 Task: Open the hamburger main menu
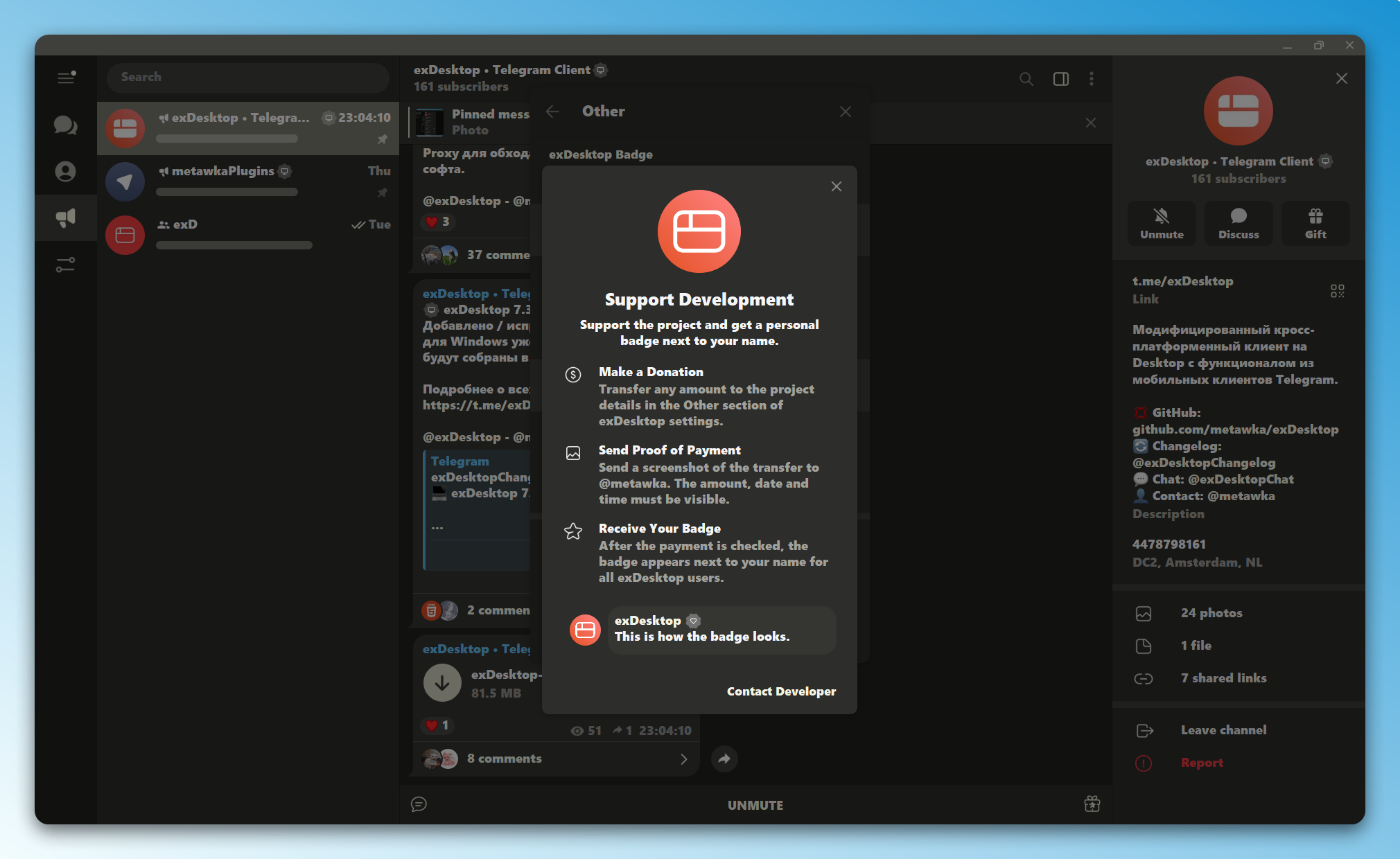66,77
